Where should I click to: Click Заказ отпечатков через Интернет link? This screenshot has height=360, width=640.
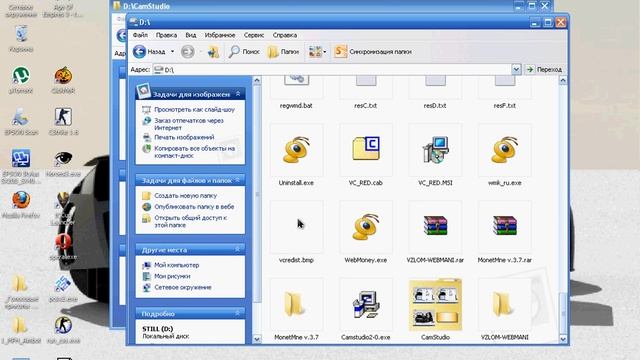pos(189,124)
